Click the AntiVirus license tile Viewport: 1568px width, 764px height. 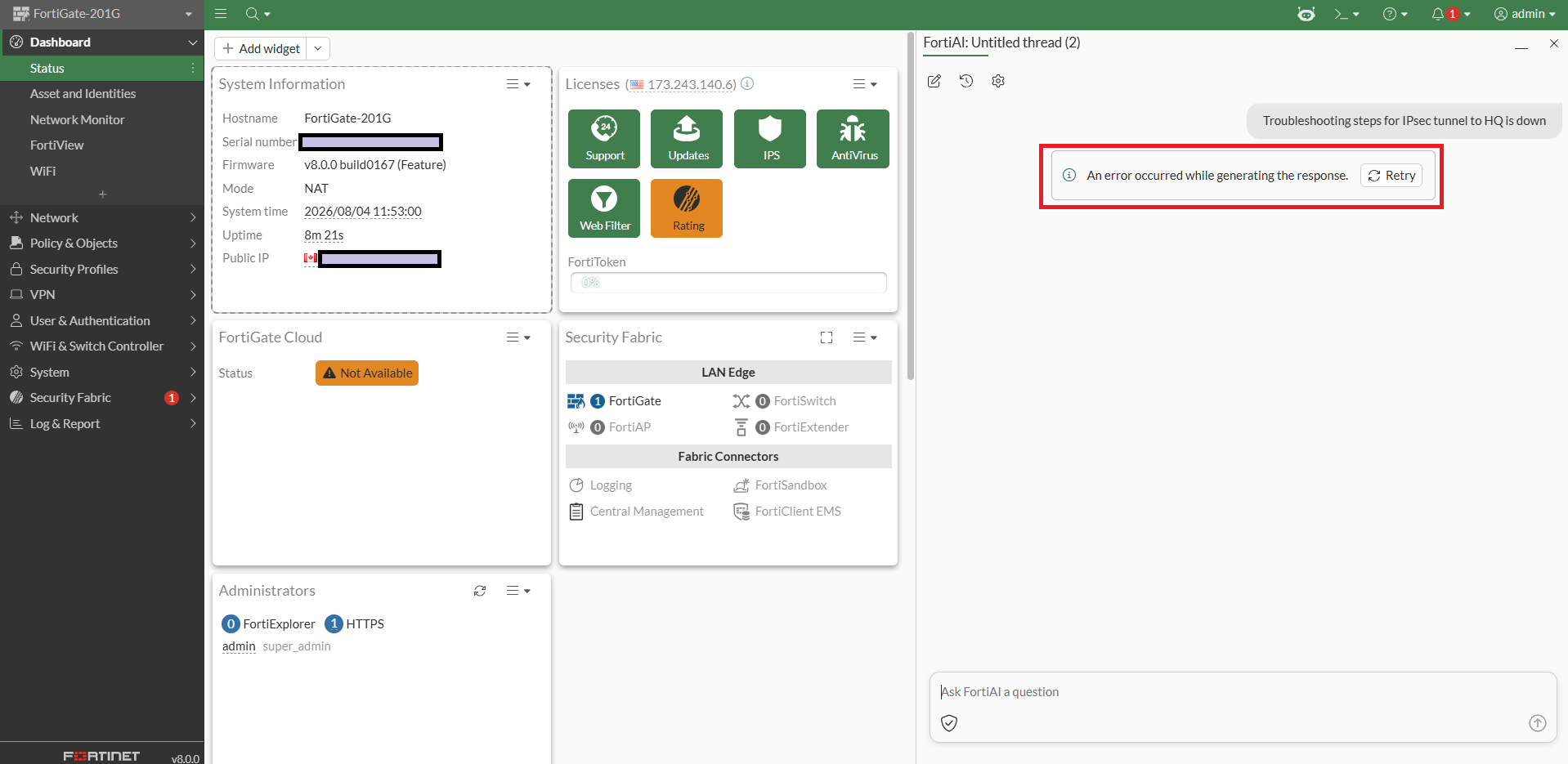click(x=853, y=139)
